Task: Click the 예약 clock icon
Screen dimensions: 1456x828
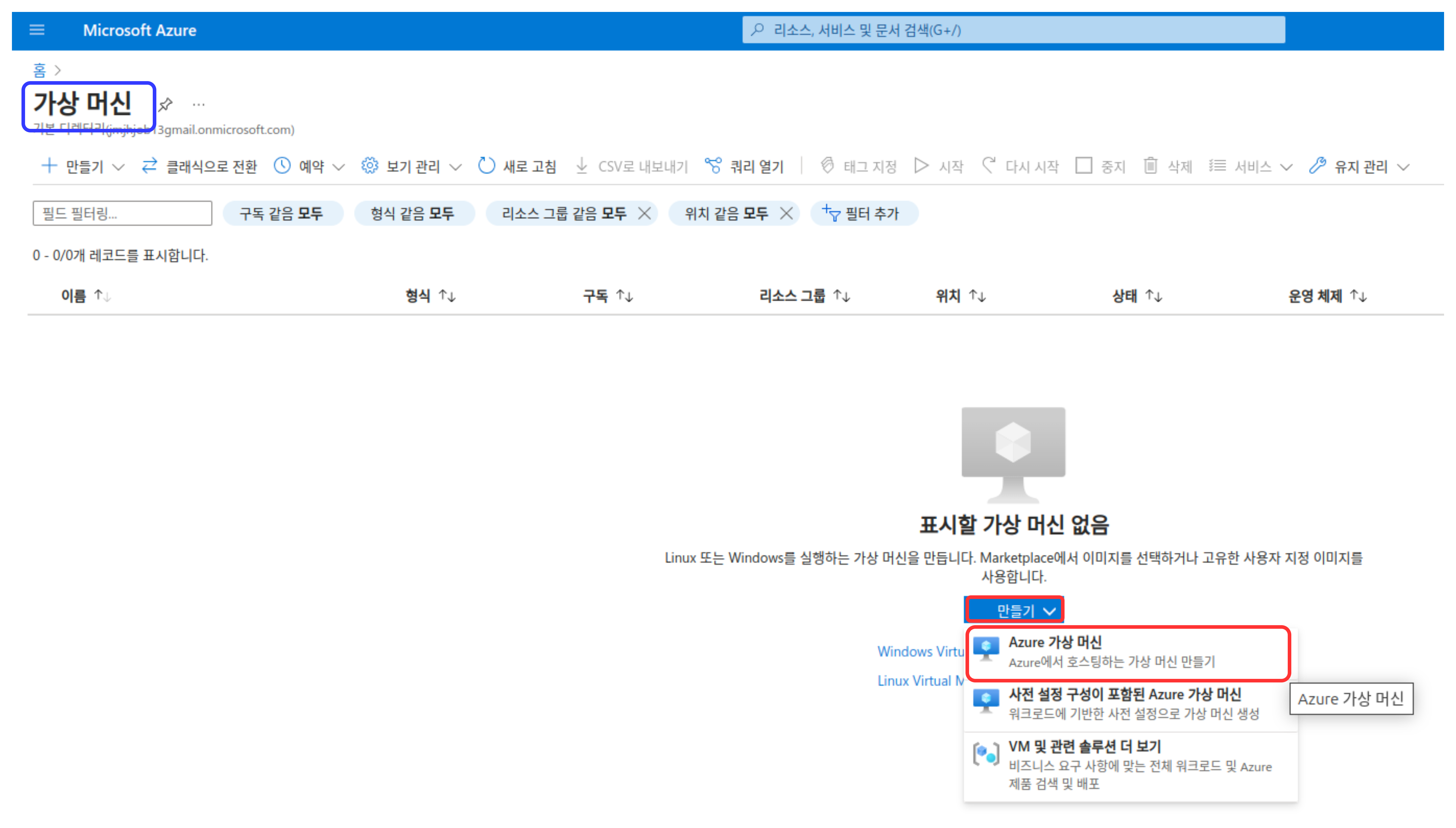Action: click(x=282, y=166)
